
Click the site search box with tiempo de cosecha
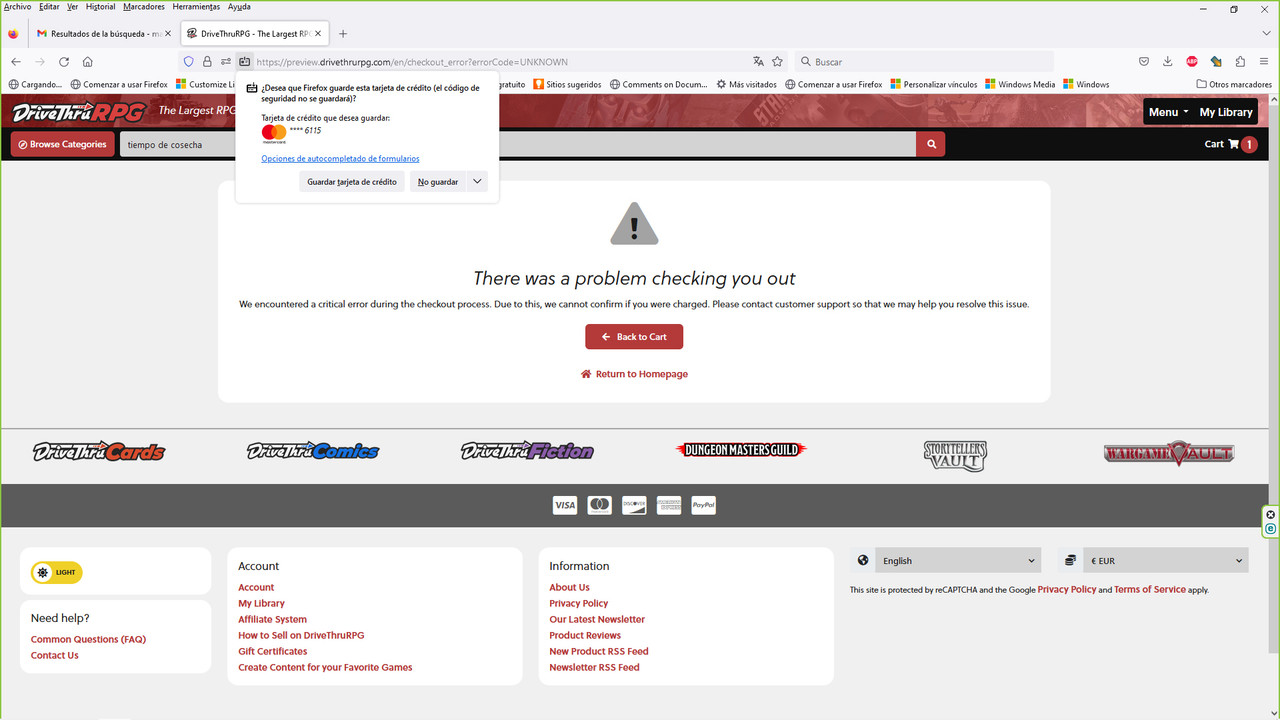coord(518,144)
